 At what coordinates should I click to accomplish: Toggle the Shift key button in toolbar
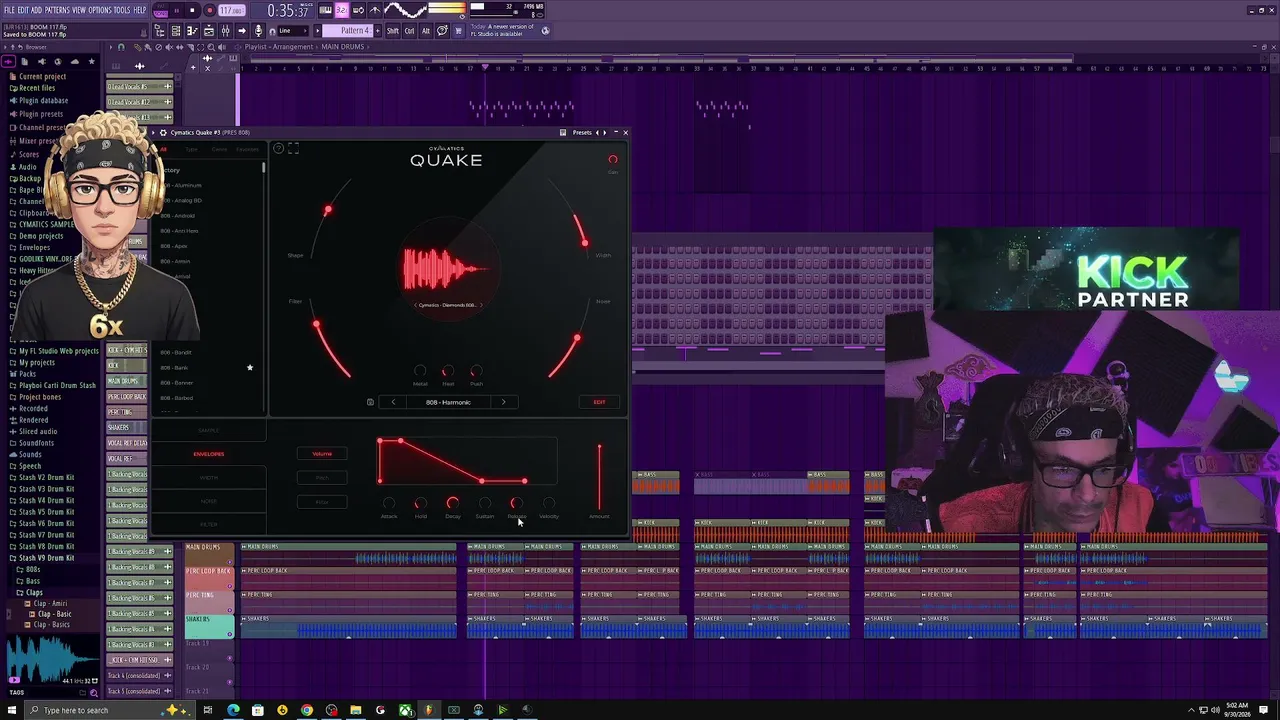coord(393,31)
